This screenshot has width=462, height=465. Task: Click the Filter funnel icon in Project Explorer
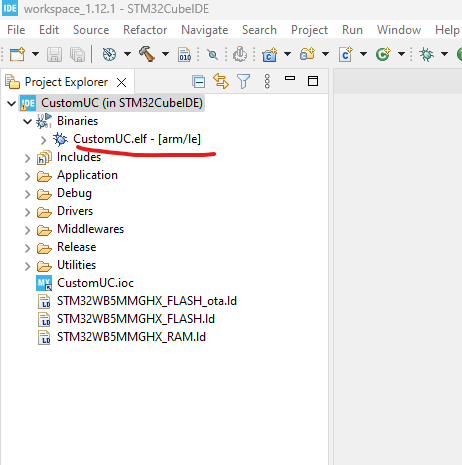243,82
